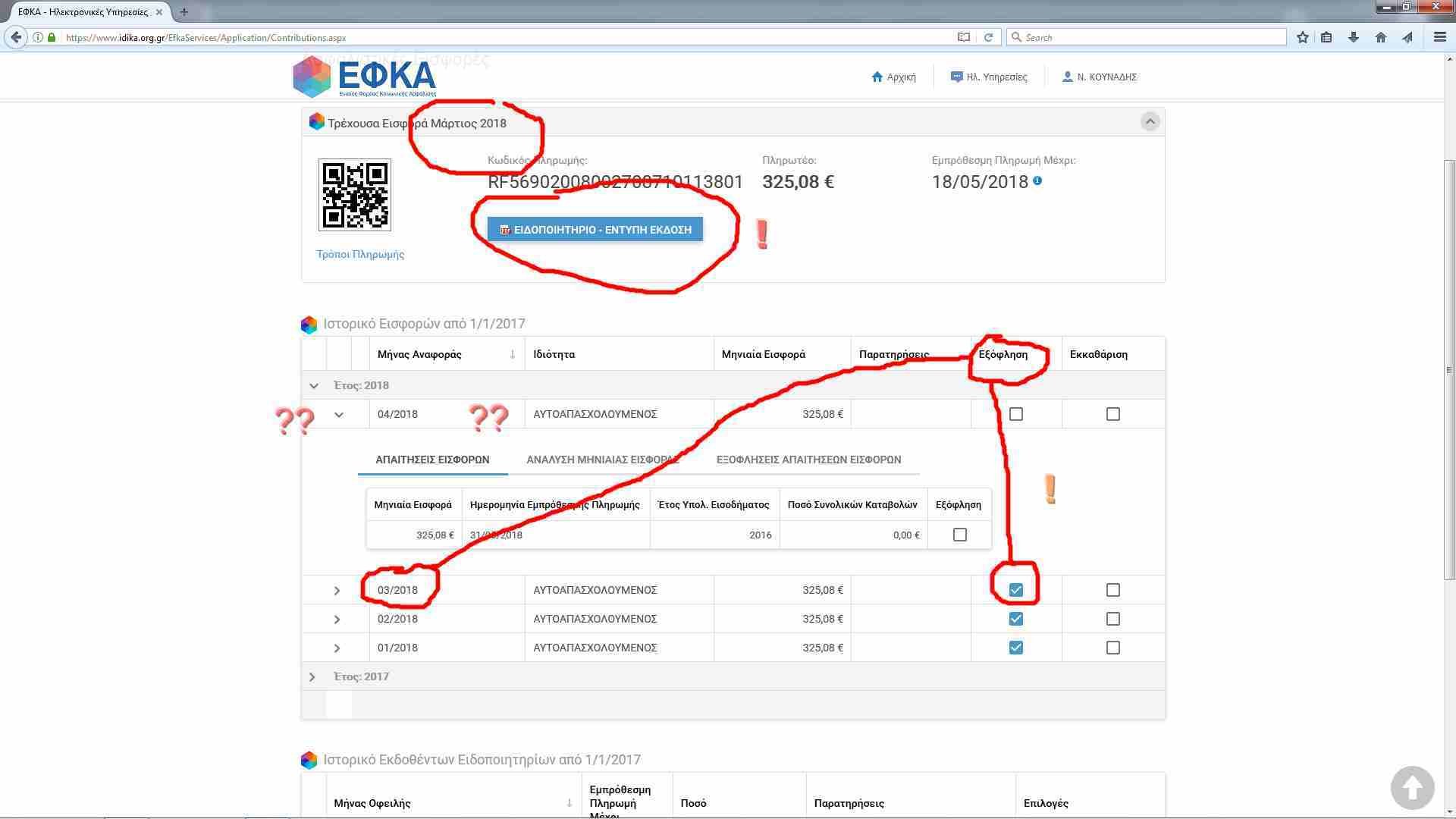1456x819 pixels.
Task: Open the Τρόποι Πληρωμής link
Action: coord(360,254)
